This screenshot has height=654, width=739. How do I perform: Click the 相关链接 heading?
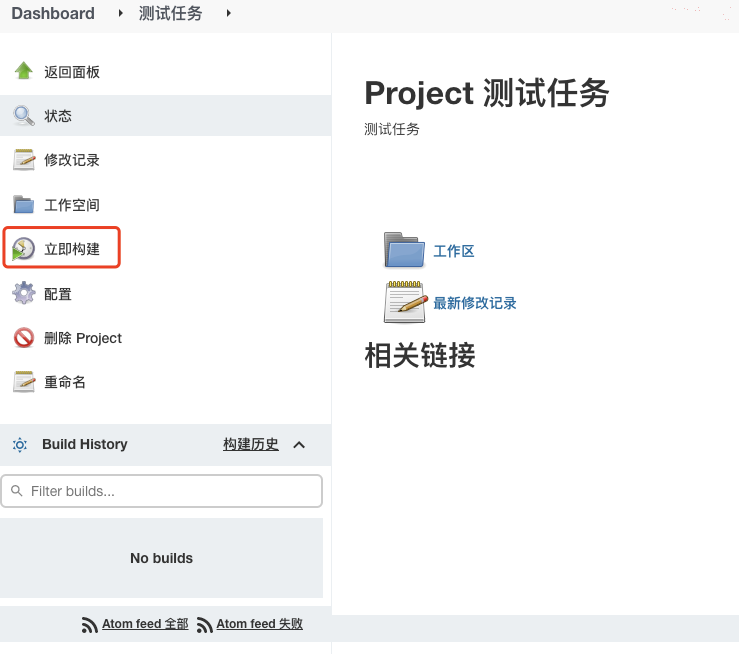point(420,355)
